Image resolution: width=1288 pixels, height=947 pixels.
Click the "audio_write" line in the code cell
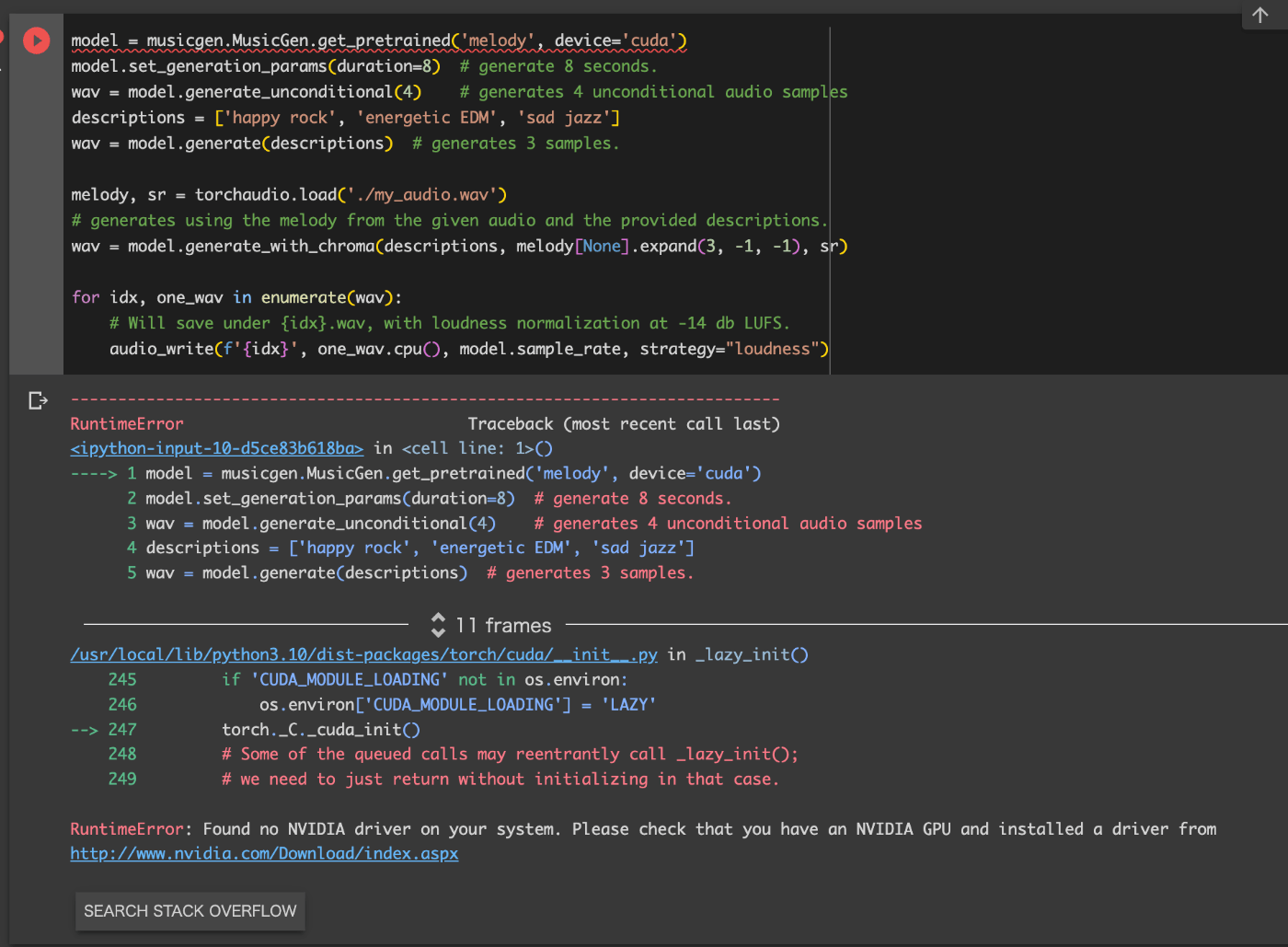[x=469, y=349]
